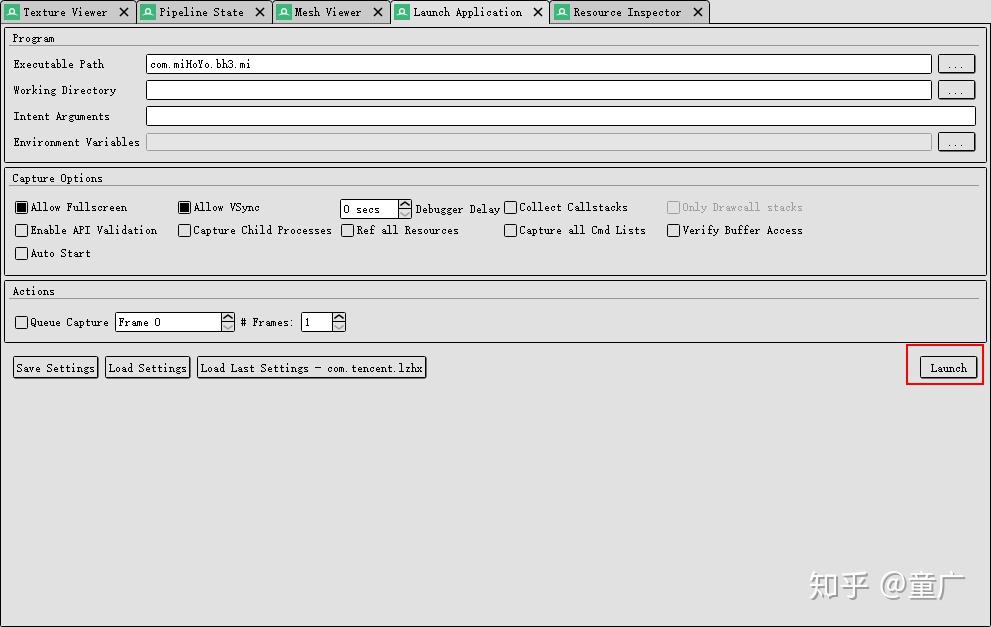Select the Launch Application tab
The width and height of the screenshot is (991, 627).
tap(468, 12)
